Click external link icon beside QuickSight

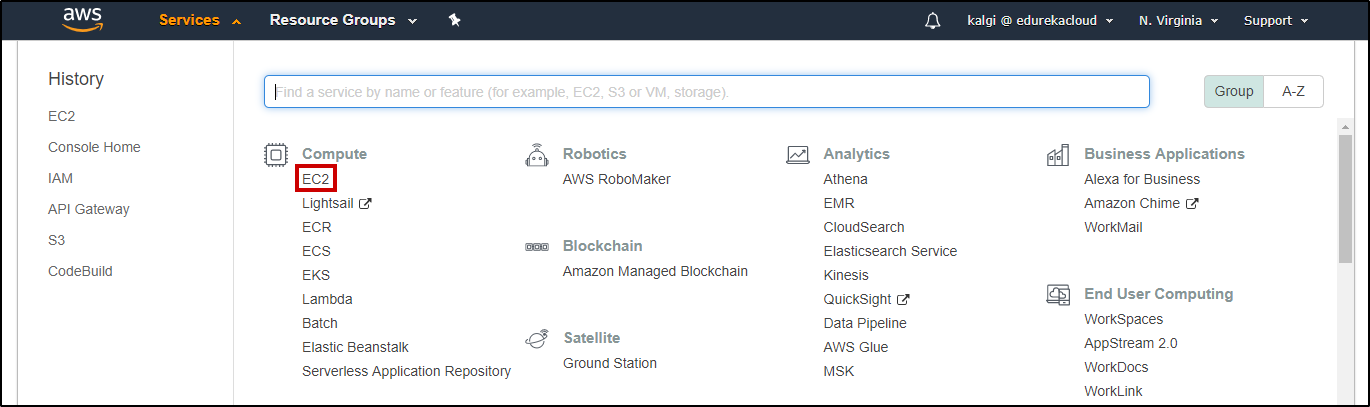point(904,299)
